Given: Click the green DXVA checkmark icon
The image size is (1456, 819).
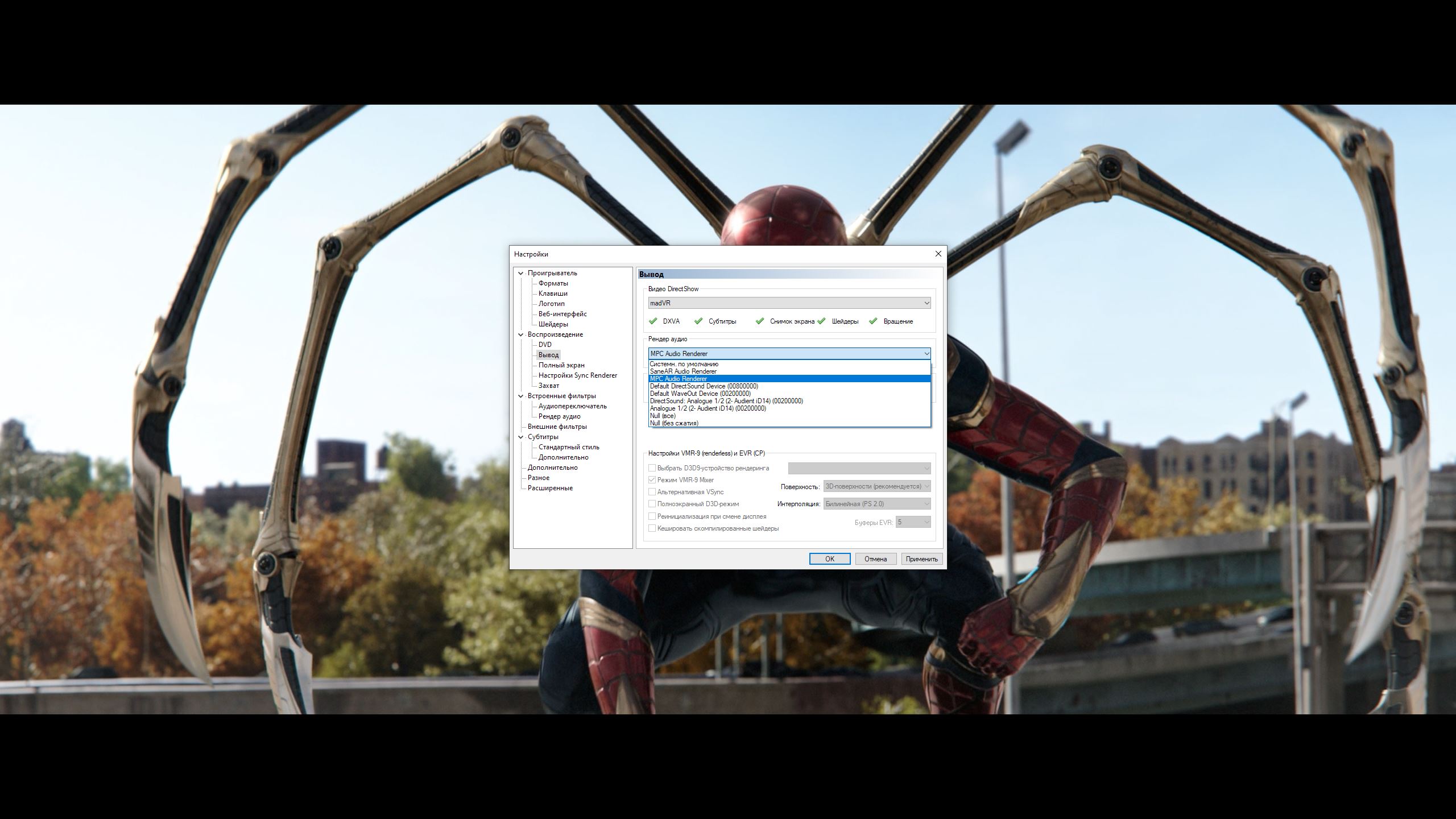Looking at the screenshot, I should pyautogui.click(x=652, y=321).
